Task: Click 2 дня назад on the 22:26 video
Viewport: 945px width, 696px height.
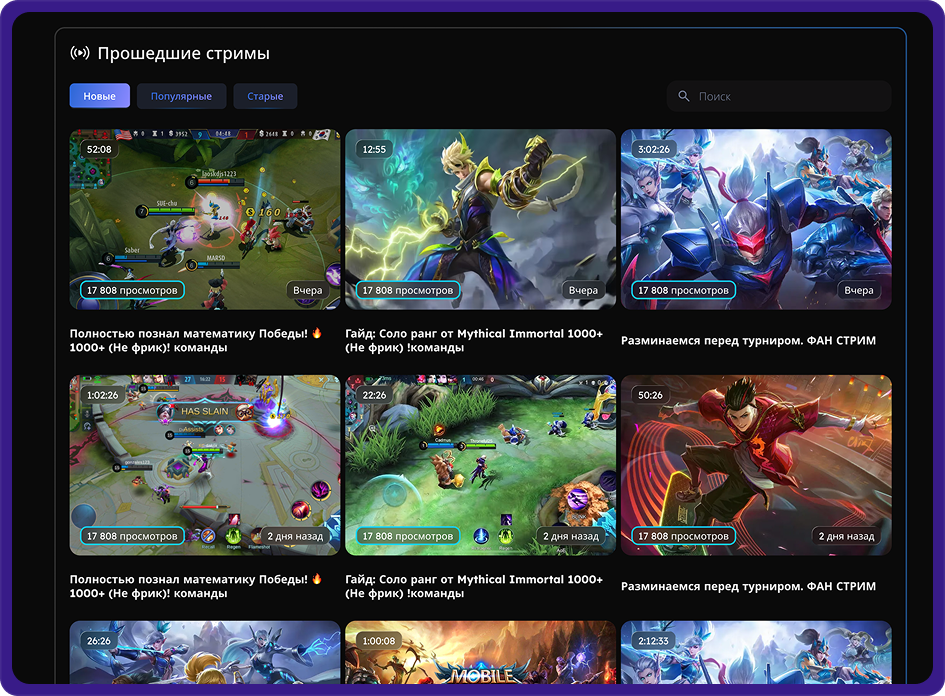Action: 571,536
